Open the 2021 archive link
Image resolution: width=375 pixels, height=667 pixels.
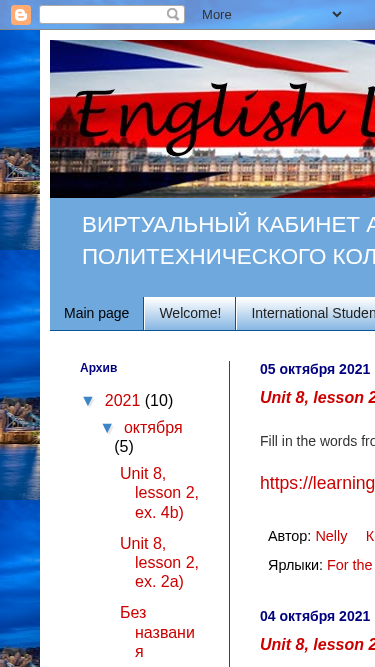coord(122,401)
